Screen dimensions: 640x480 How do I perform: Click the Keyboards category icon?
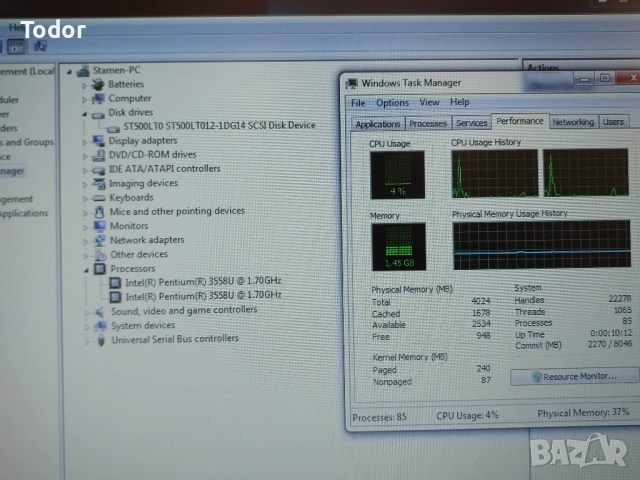[98, 197]
